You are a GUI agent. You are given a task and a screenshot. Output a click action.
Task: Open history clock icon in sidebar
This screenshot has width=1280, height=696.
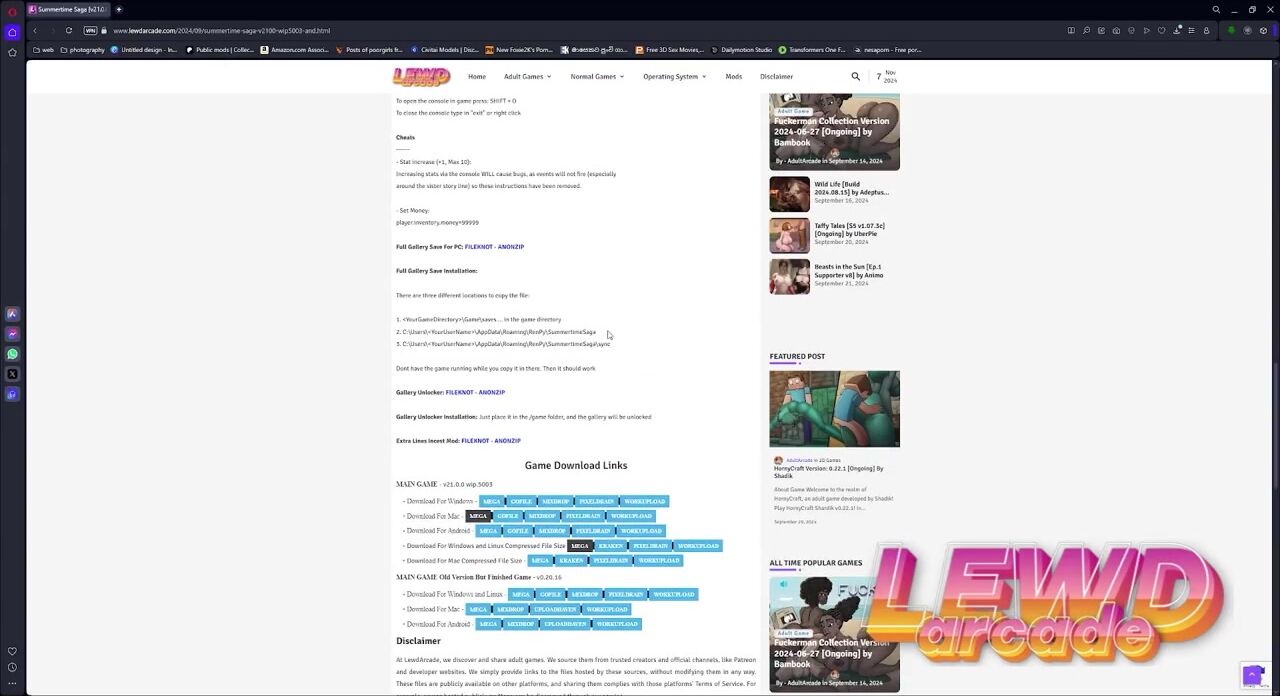click(x=12, y=667)
